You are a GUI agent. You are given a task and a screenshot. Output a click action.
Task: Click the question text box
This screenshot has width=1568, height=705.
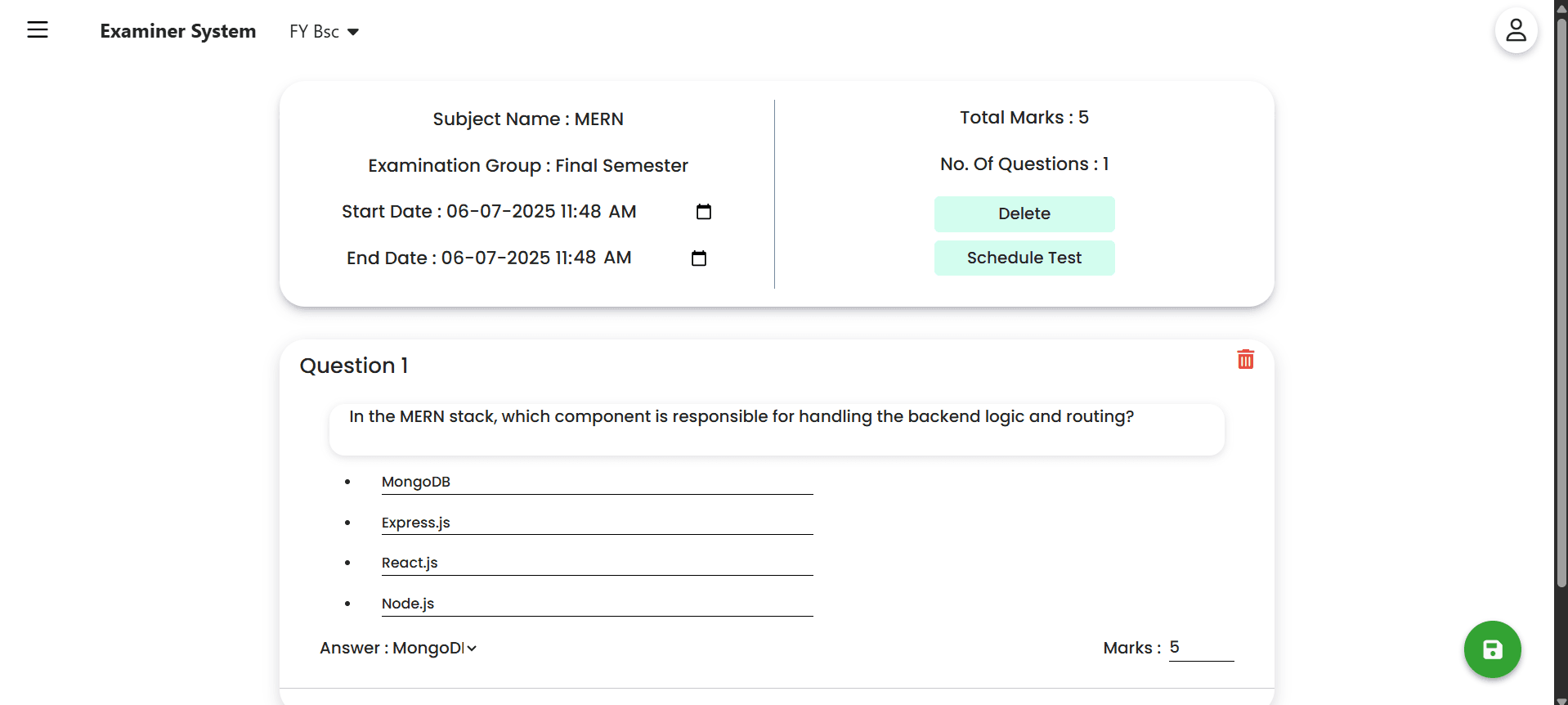point(776,429)
